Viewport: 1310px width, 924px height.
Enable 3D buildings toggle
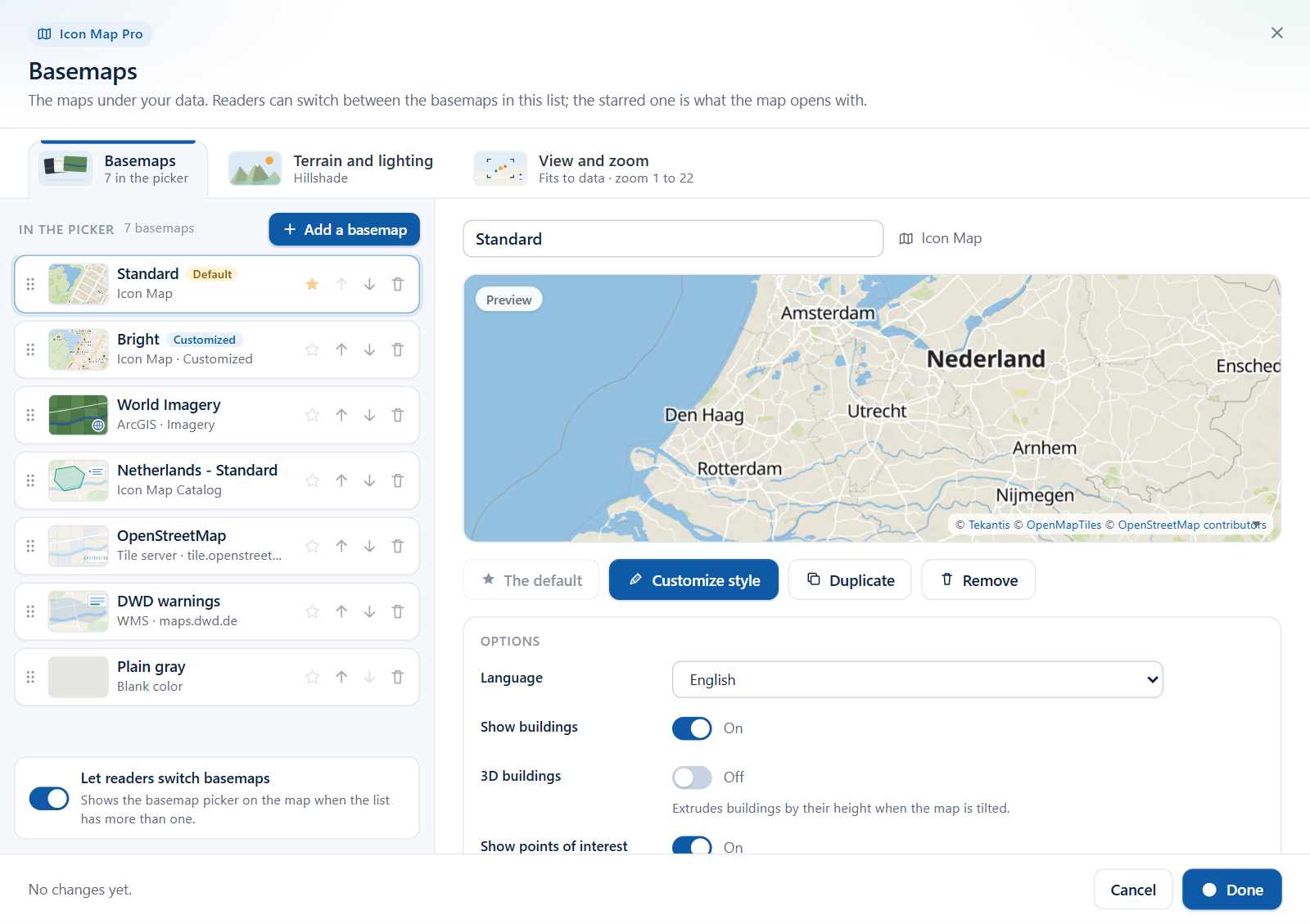click(692, 778)
